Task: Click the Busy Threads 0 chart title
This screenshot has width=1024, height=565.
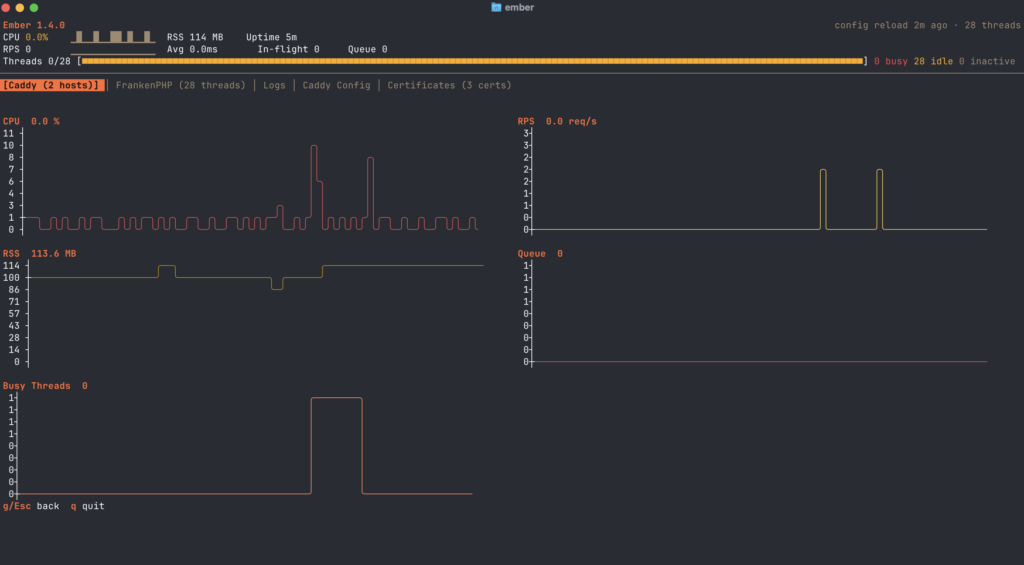Action: coord(45,386)
